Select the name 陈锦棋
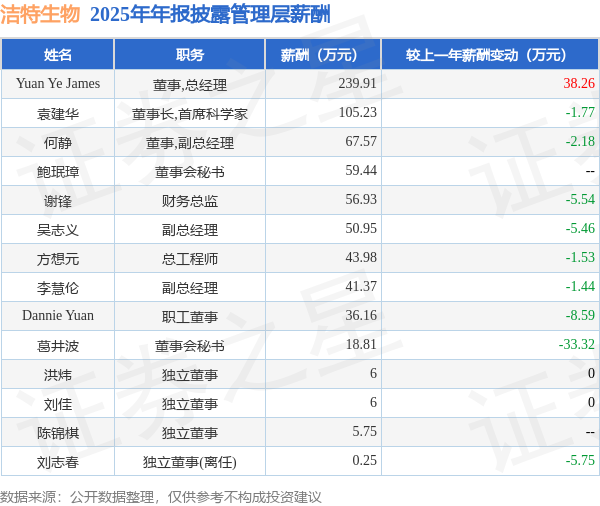The image size is (600, 506). tap(58, 433)
